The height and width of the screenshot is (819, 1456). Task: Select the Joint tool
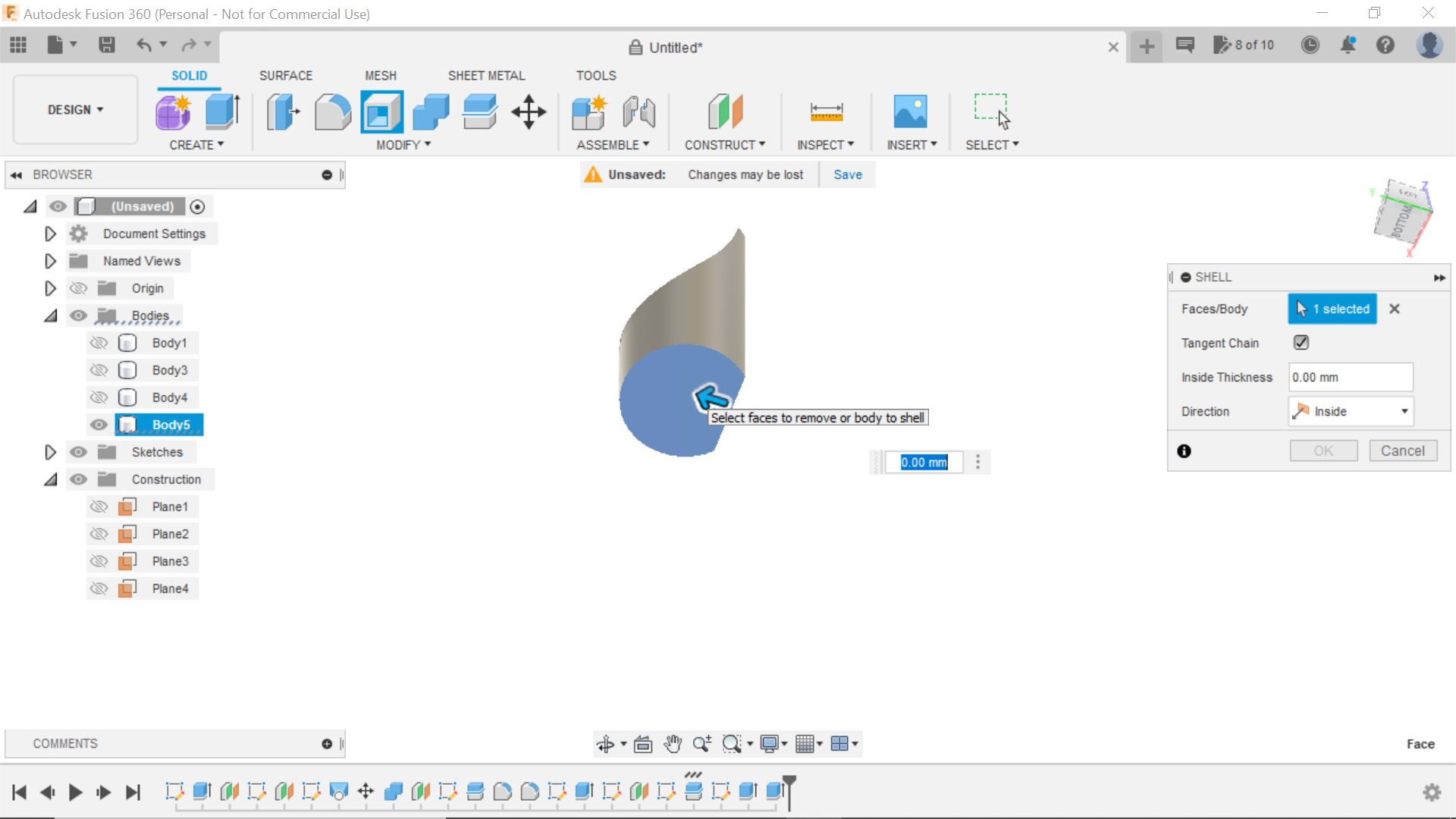638,111
